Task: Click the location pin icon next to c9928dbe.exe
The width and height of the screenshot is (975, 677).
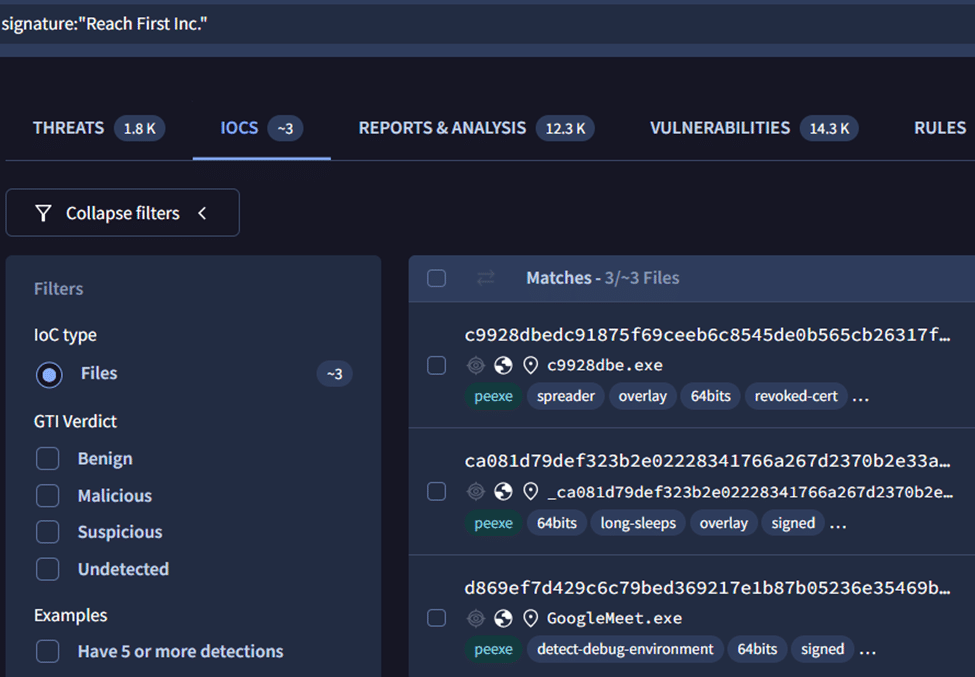Action: [530, 365]
